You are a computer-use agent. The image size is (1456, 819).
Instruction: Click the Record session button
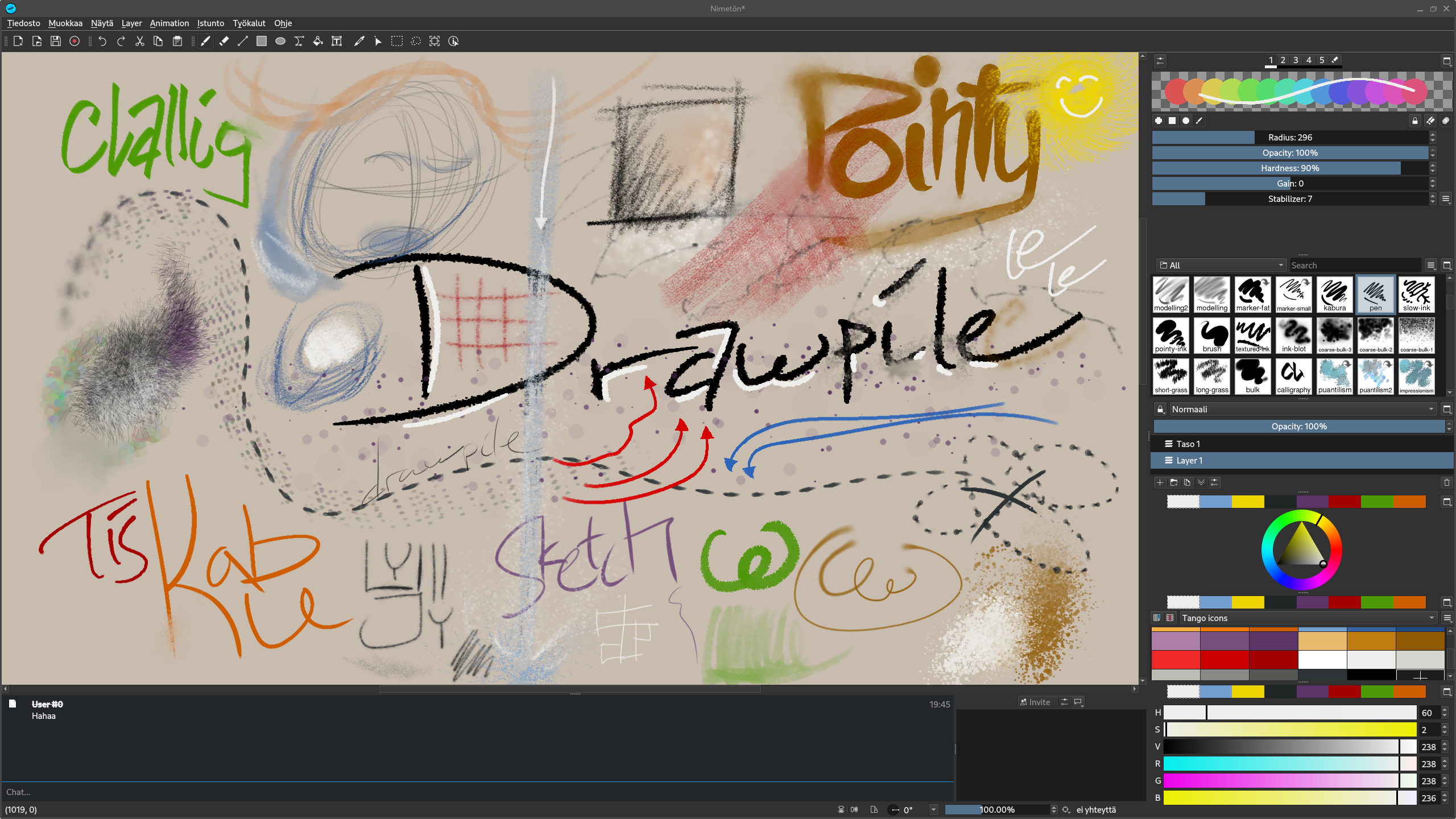click(75, 41)
